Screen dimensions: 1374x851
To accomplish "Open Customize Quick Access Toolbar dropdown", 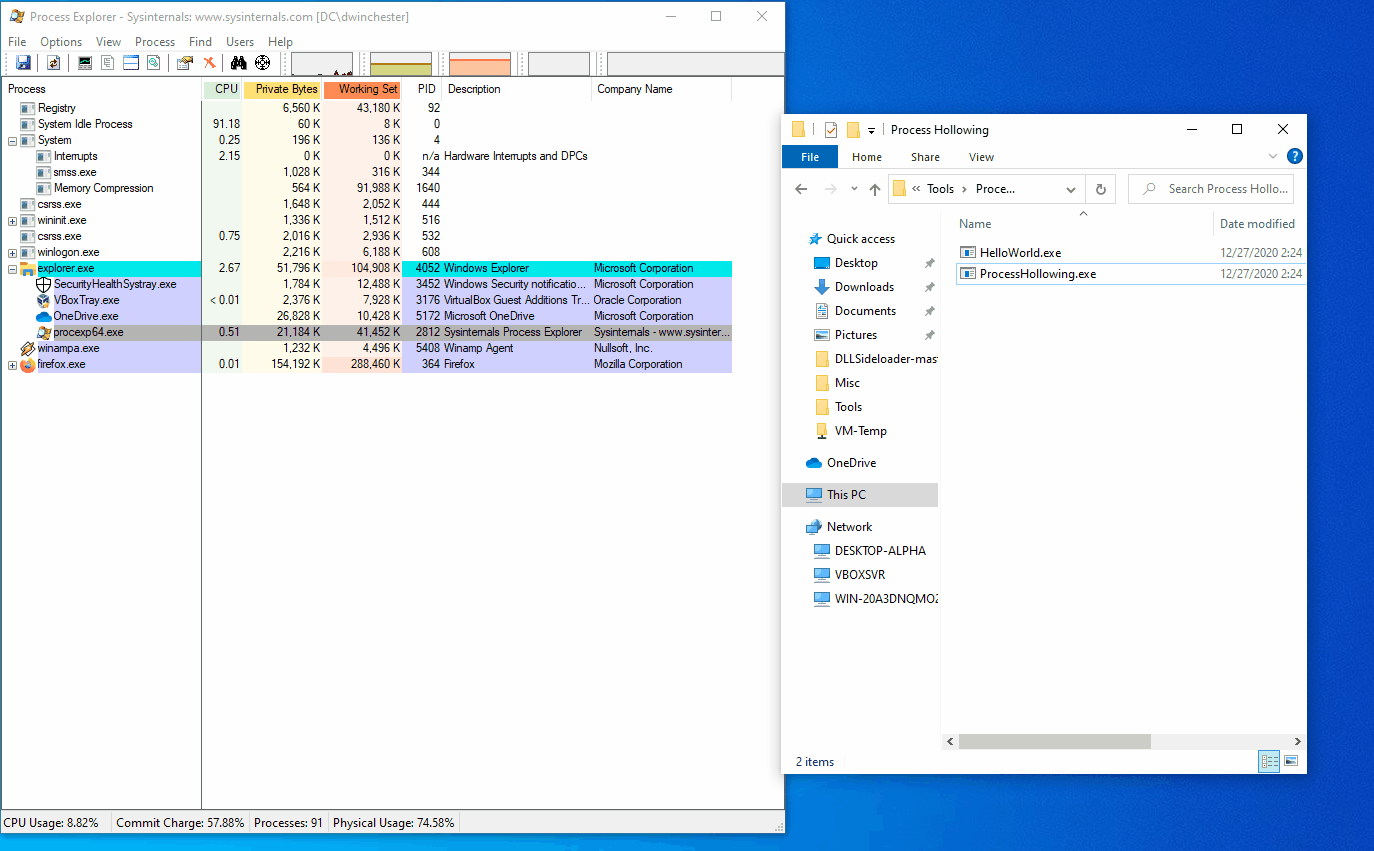I will [871, 130].
